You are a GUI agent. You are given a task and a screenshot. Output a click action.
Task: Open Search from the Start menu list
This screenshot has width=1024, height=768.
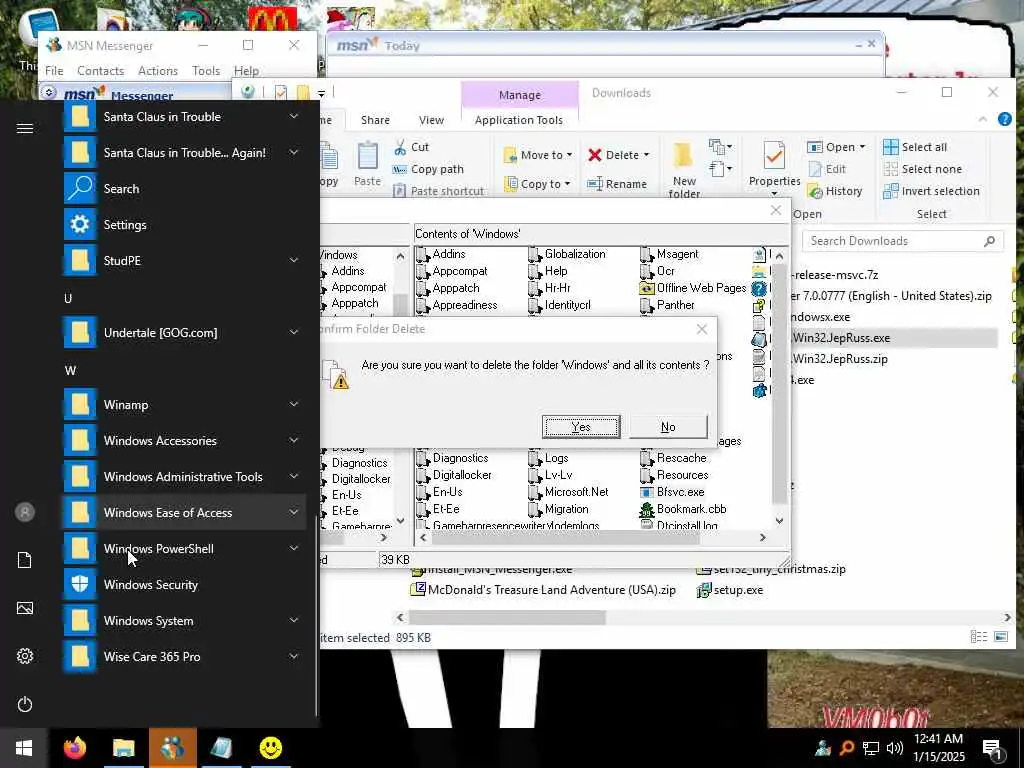(x=184, y=189)
